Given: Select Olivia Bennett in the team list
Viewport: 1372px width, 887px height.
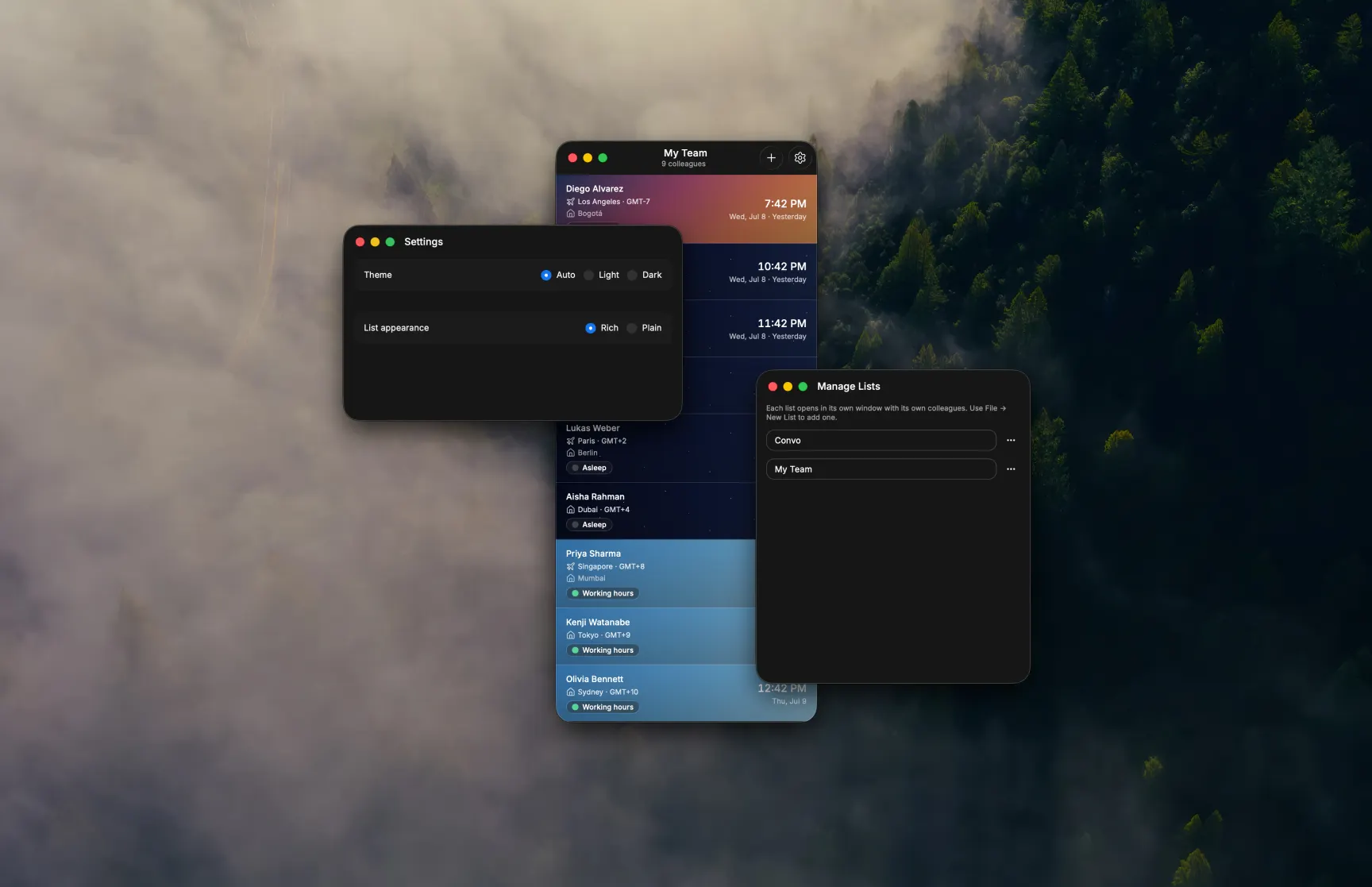Looking at the screenshot, I should pos(686,693).
